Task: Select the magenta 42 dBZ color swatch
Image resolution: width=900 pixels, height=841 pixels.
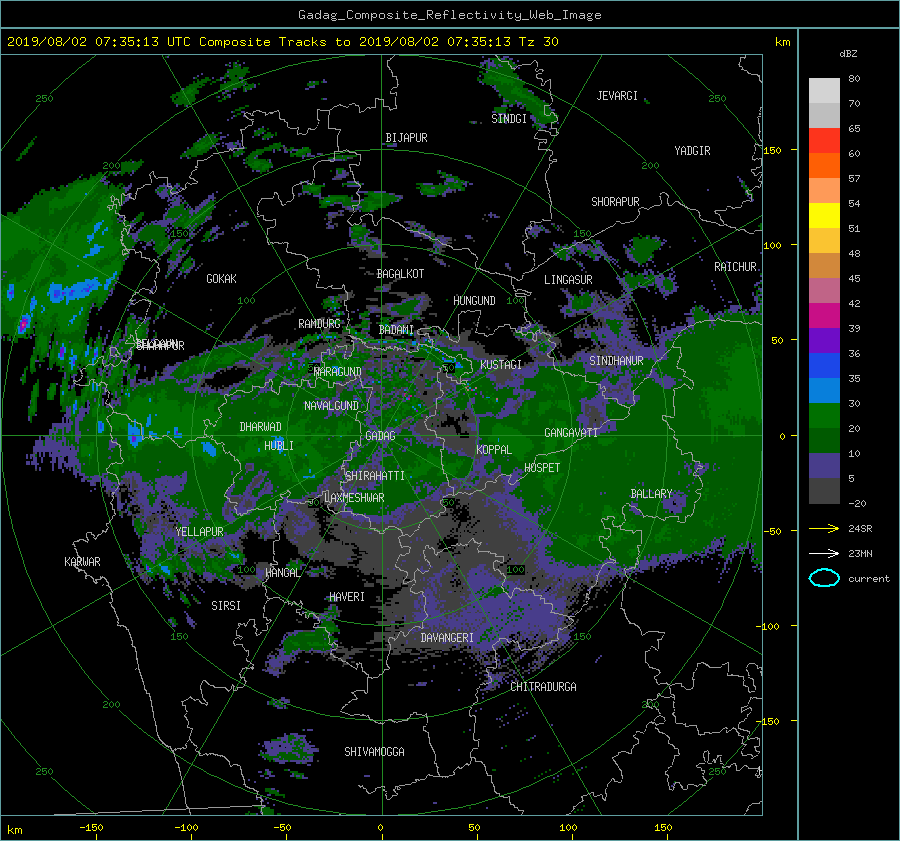Action: tap(824, 315)
